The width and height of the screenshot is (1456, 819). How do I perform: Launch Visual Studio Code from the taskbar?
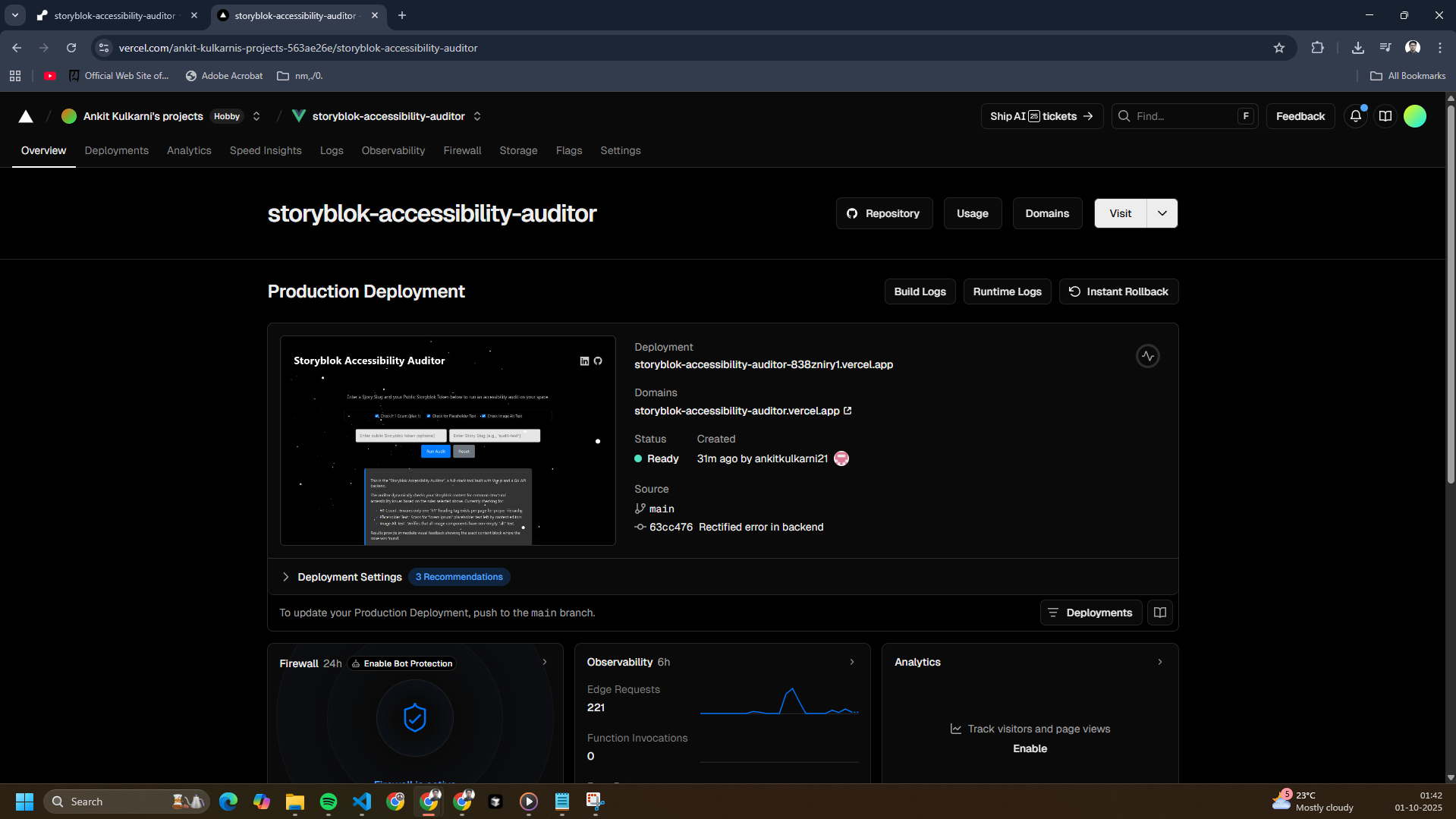(362, 802)
